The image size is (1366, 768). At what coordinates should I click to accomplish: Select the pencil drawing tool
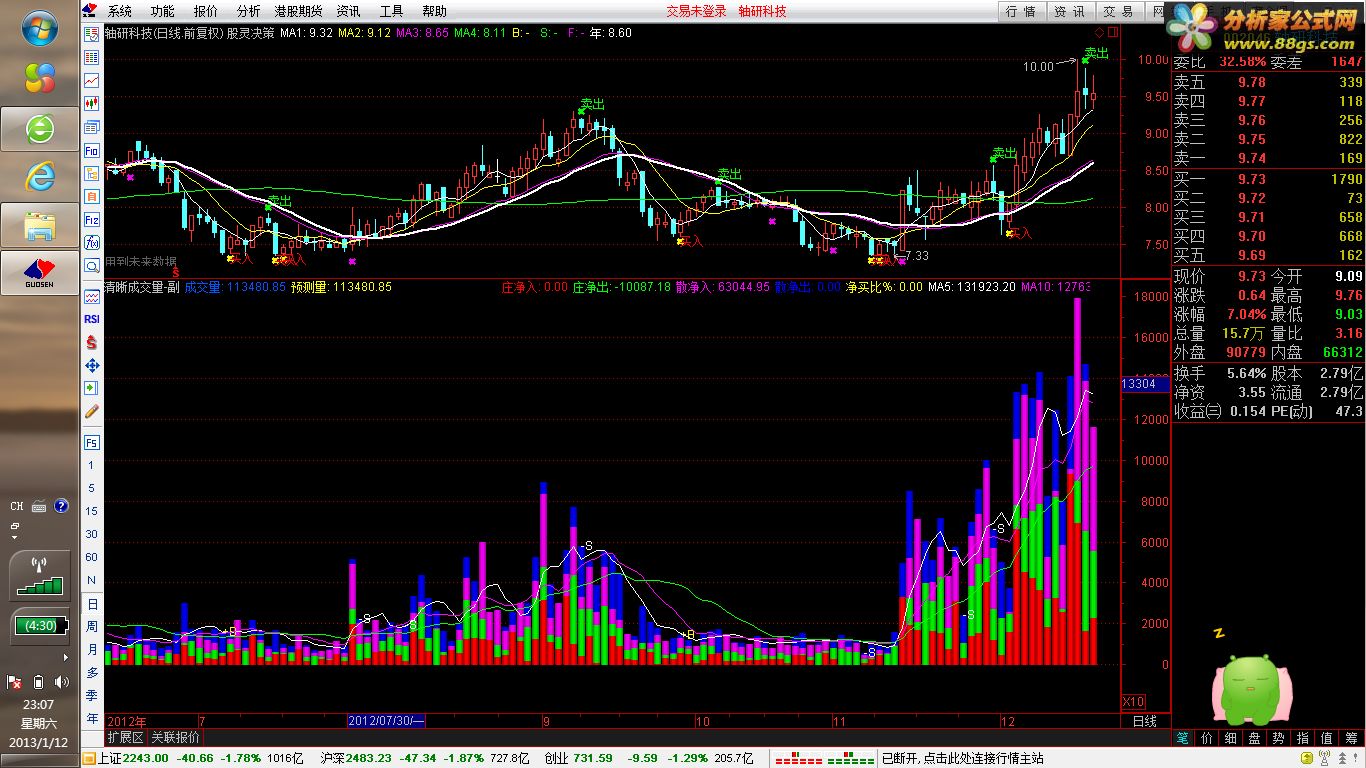[91, 410]
